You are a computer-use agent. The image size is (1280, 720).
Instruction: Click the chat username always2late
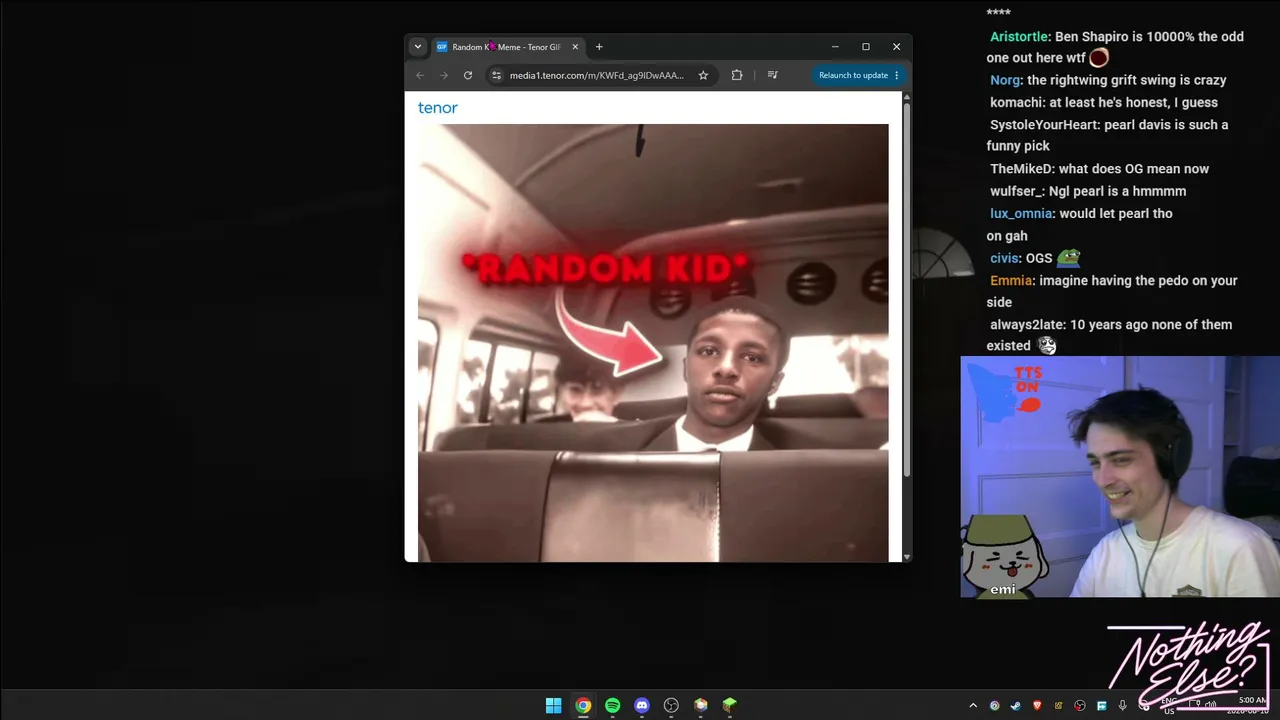(x=1026, y=325)
